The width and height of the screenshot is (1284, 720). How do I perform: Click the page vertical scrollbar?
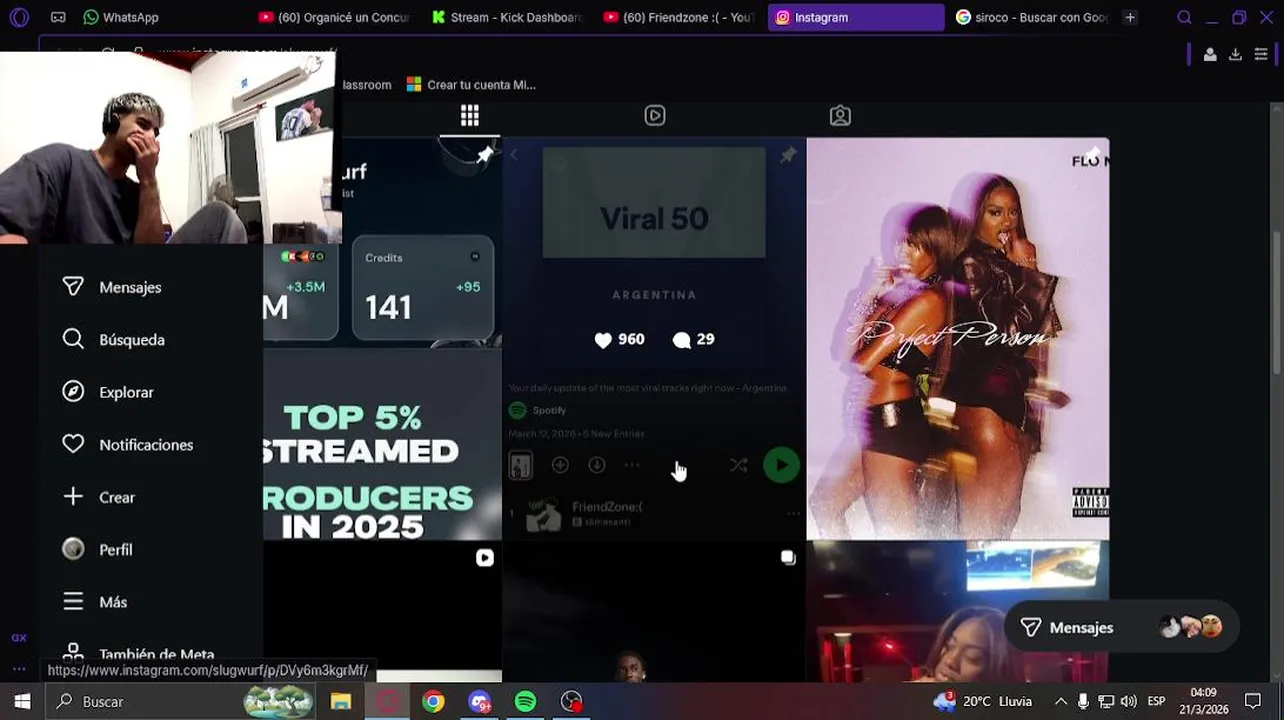(x=1277, y=303)
